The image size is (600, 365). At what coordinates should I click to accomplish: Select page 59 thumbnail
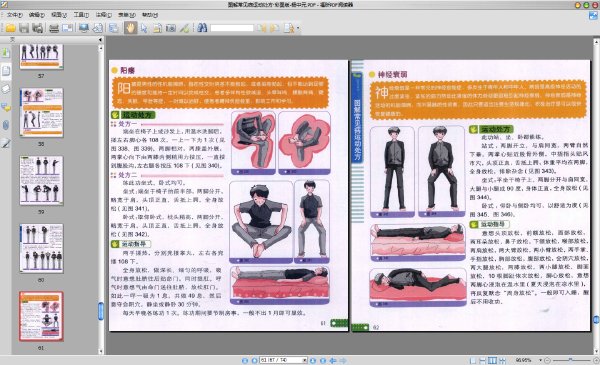tap(41, 180)
